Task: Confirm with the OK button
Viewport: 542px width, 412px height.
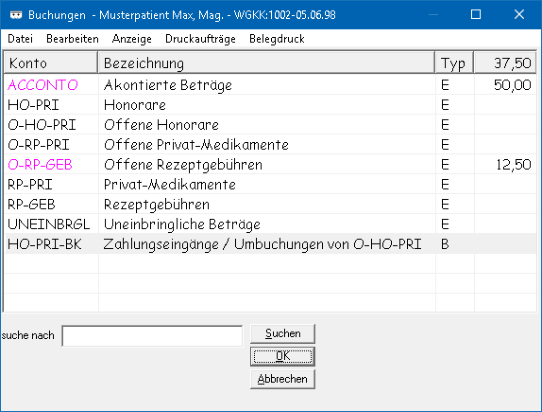Action: pos(282,356)
